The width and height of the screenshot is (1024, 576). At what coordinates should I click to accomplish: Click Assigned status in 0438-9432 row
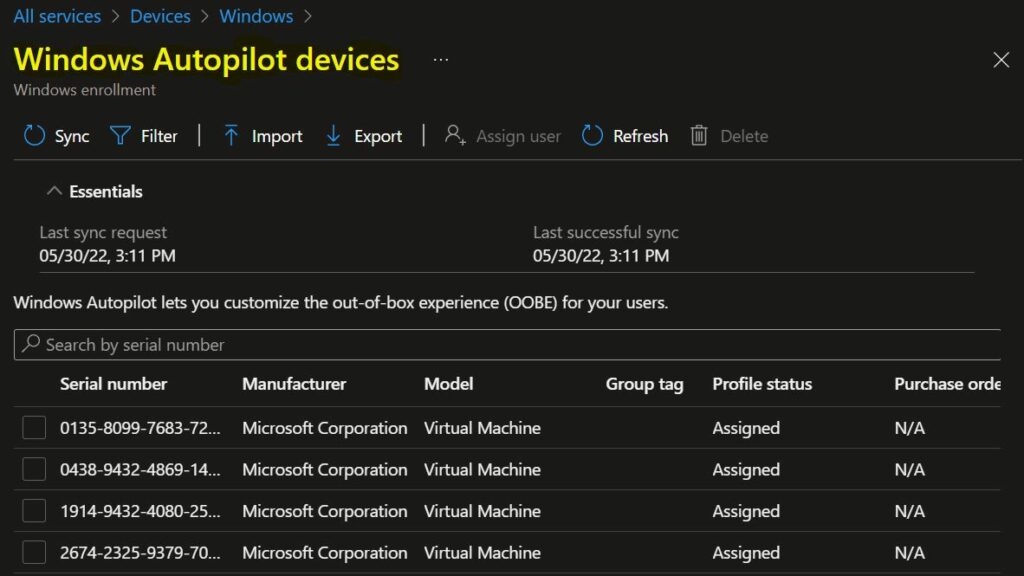click(x=746, y=470)
